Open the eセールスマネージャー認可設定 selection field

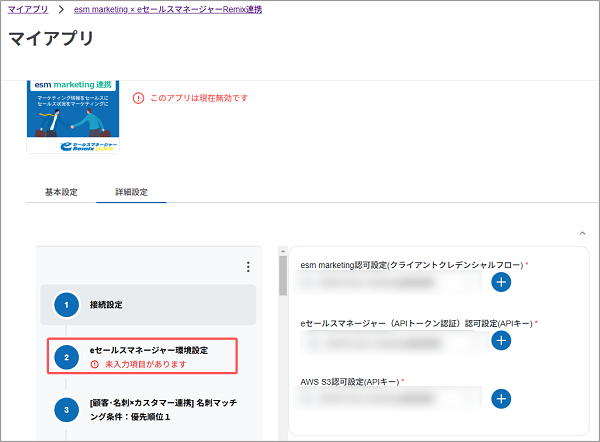tap(390, 341)
